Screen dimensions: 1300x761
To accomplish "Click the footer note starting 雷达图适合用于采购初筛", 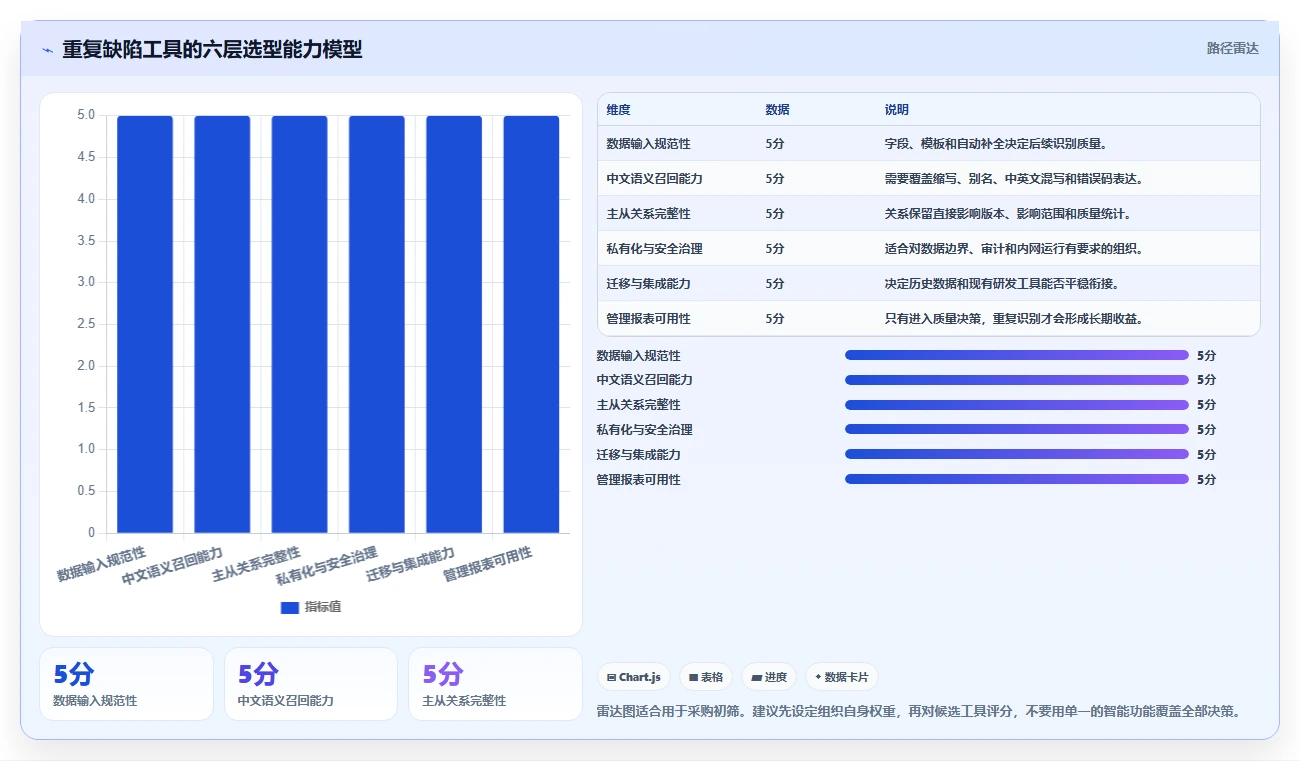I will (x=919, y=712).
